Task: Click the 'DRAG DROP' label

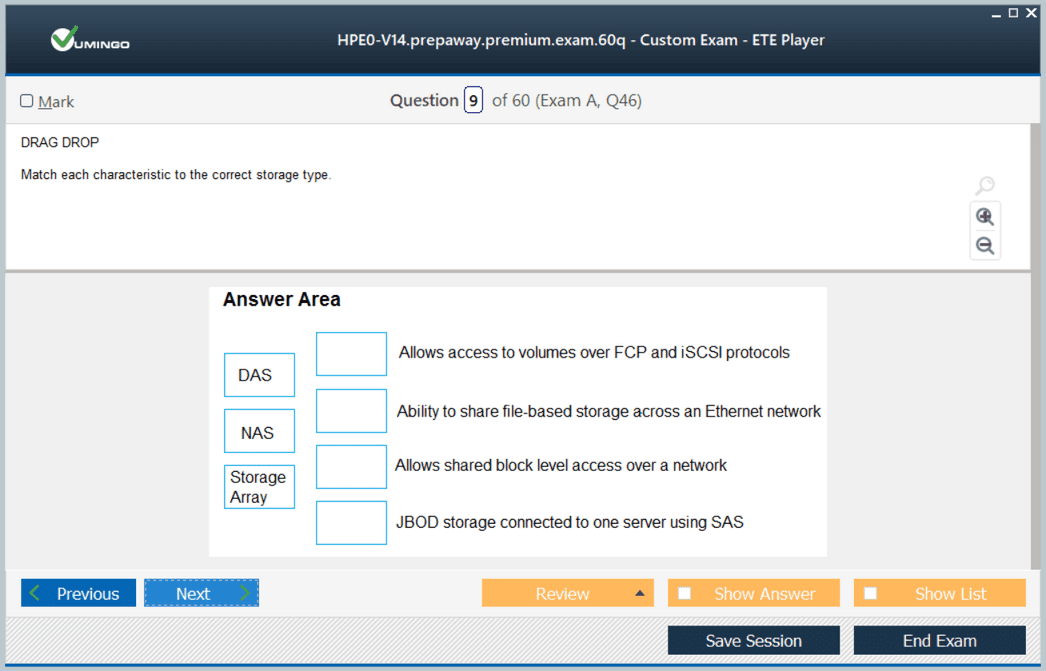Action: pyautogui.click(x=60, y=142)
